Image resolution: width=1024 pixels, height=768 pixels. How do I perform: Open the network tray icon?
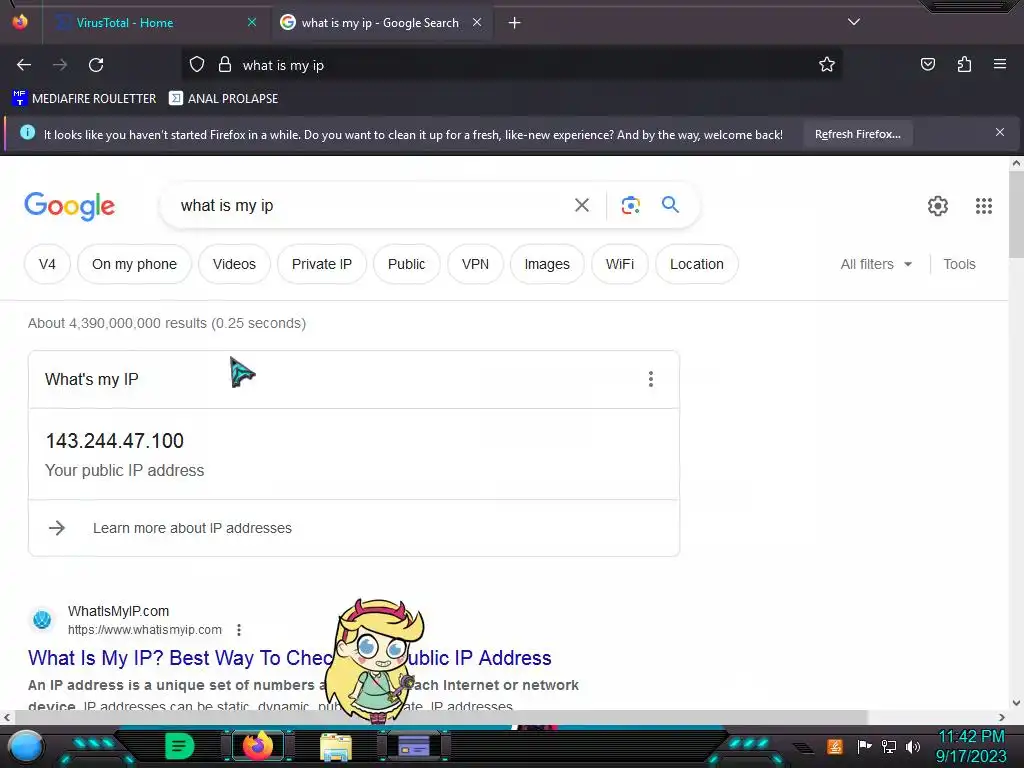coord(888,746)
